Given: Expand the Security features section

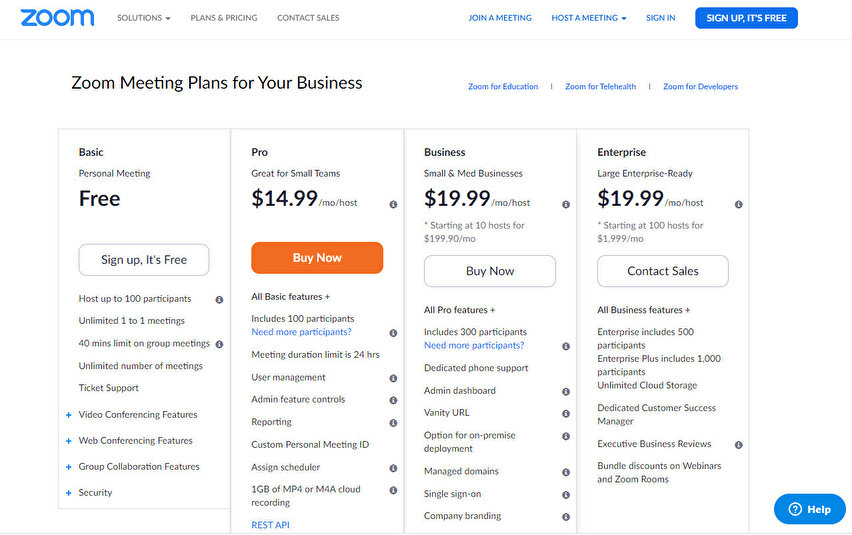Looking at the screenshot, I should [95, 493].
